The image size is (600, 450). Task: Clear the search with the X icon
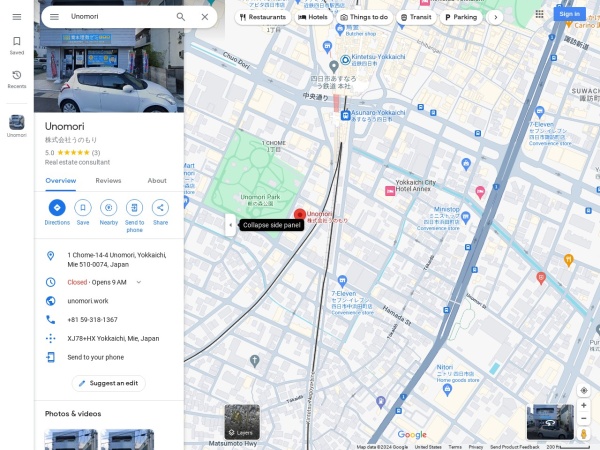[x=205, y=17]
